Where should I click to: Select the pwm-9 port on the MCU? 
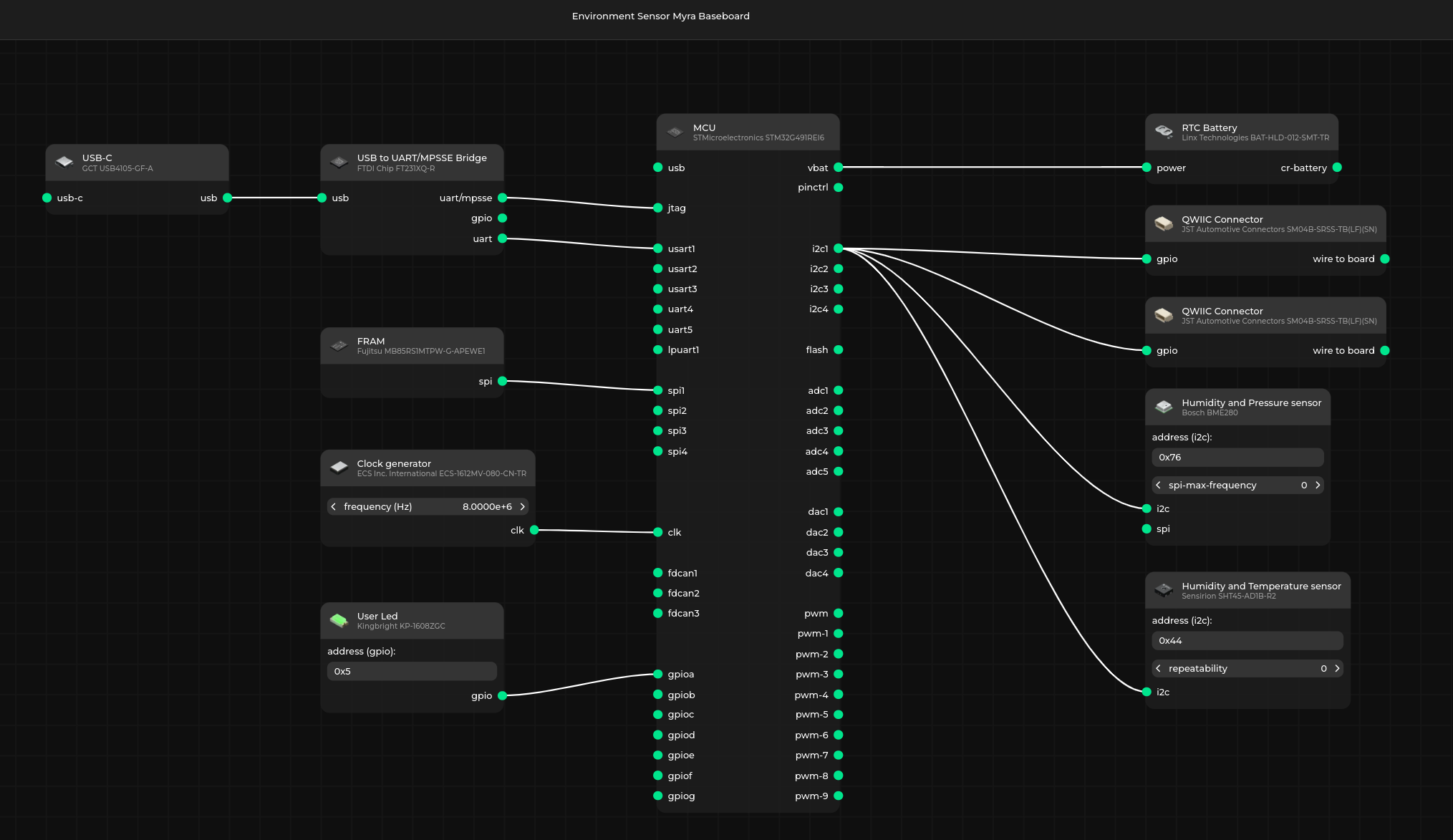click(x=839, y=796)
